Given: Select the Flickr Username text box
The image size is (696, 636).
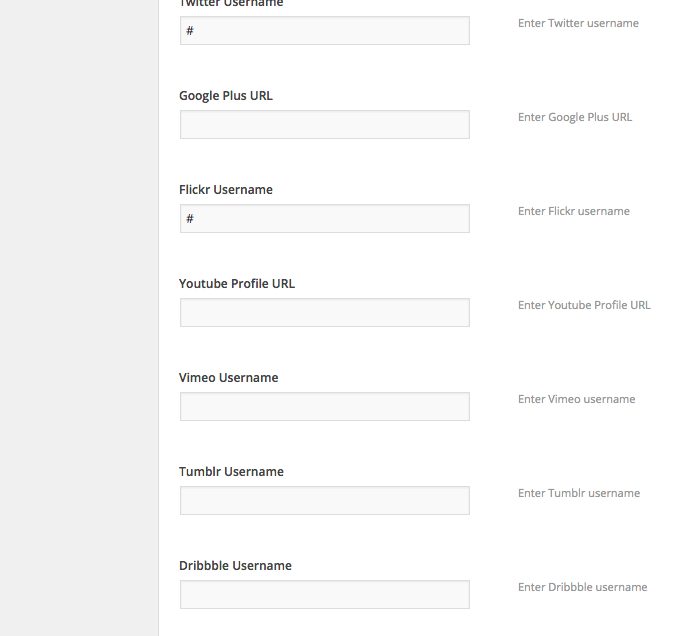Looking at the screenshot, I should 324,219.
